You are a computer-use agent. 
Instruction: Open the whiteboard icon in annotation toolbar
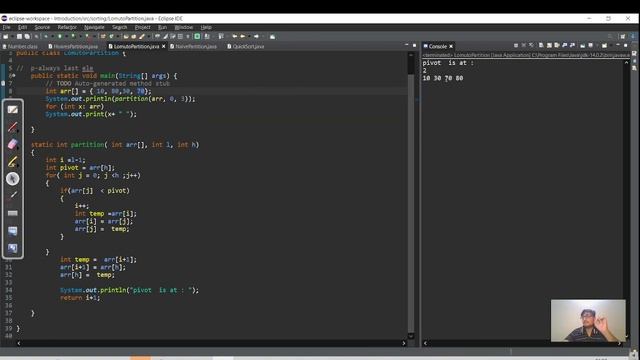[x=13, y=109]
